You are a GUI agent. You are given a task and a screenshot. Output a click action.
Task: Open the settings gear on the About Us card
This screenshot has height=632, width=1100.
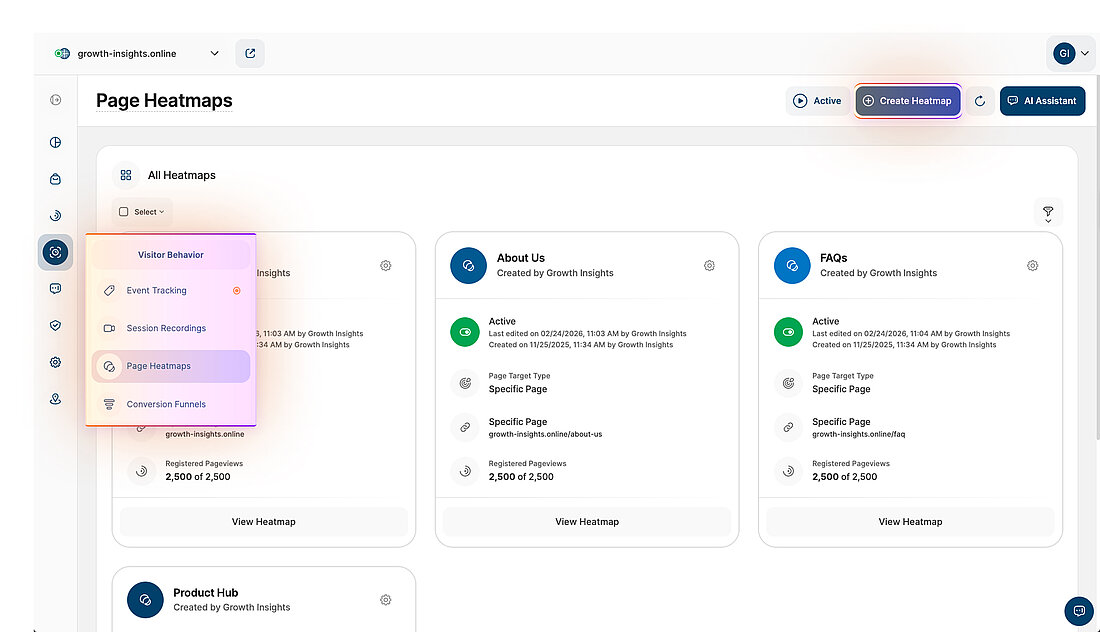[709, 265]
